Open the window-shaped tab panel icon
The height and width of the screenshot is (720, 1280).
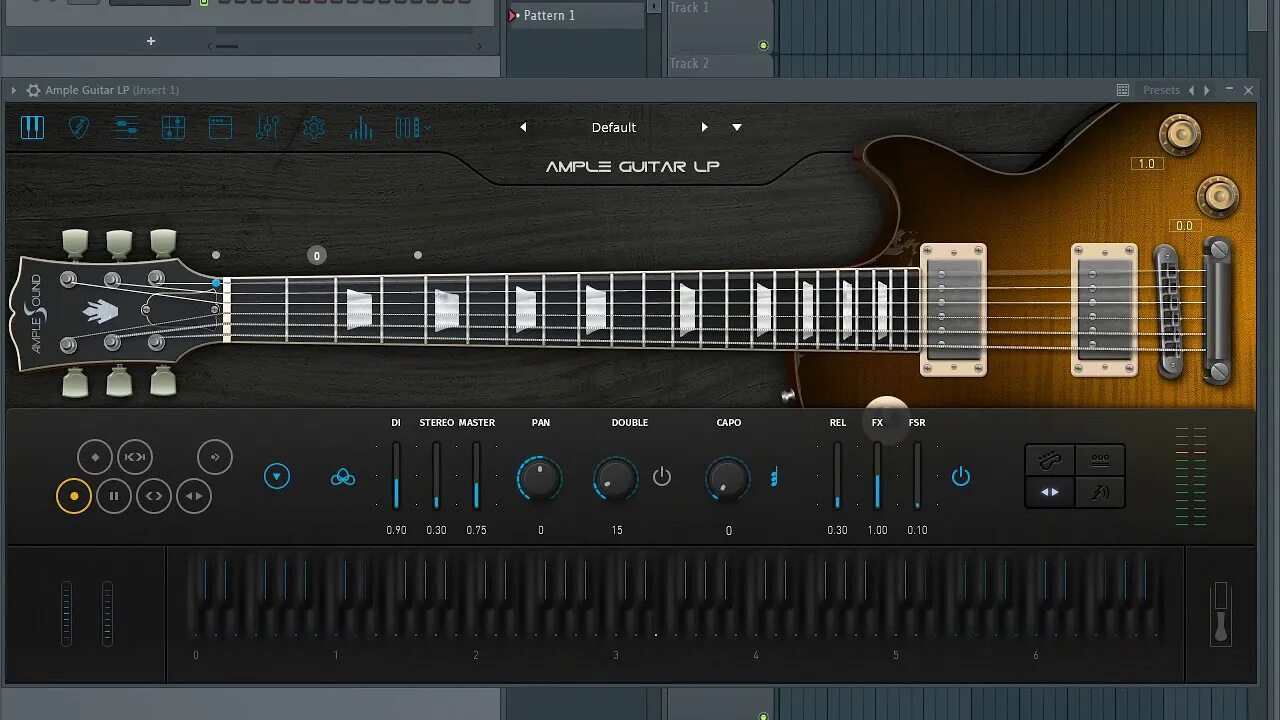tap(220, 127)
